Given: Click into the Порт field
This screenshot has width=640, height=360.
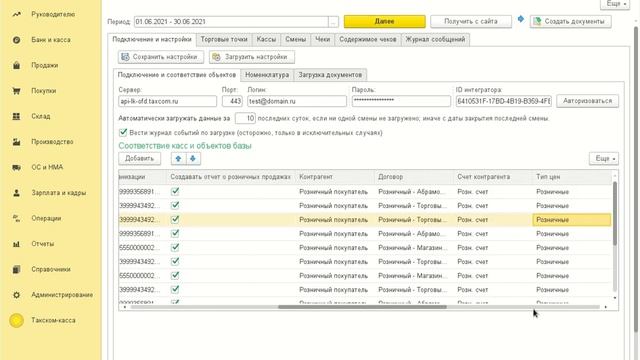Looking at the screenshot, I should 232,101.
